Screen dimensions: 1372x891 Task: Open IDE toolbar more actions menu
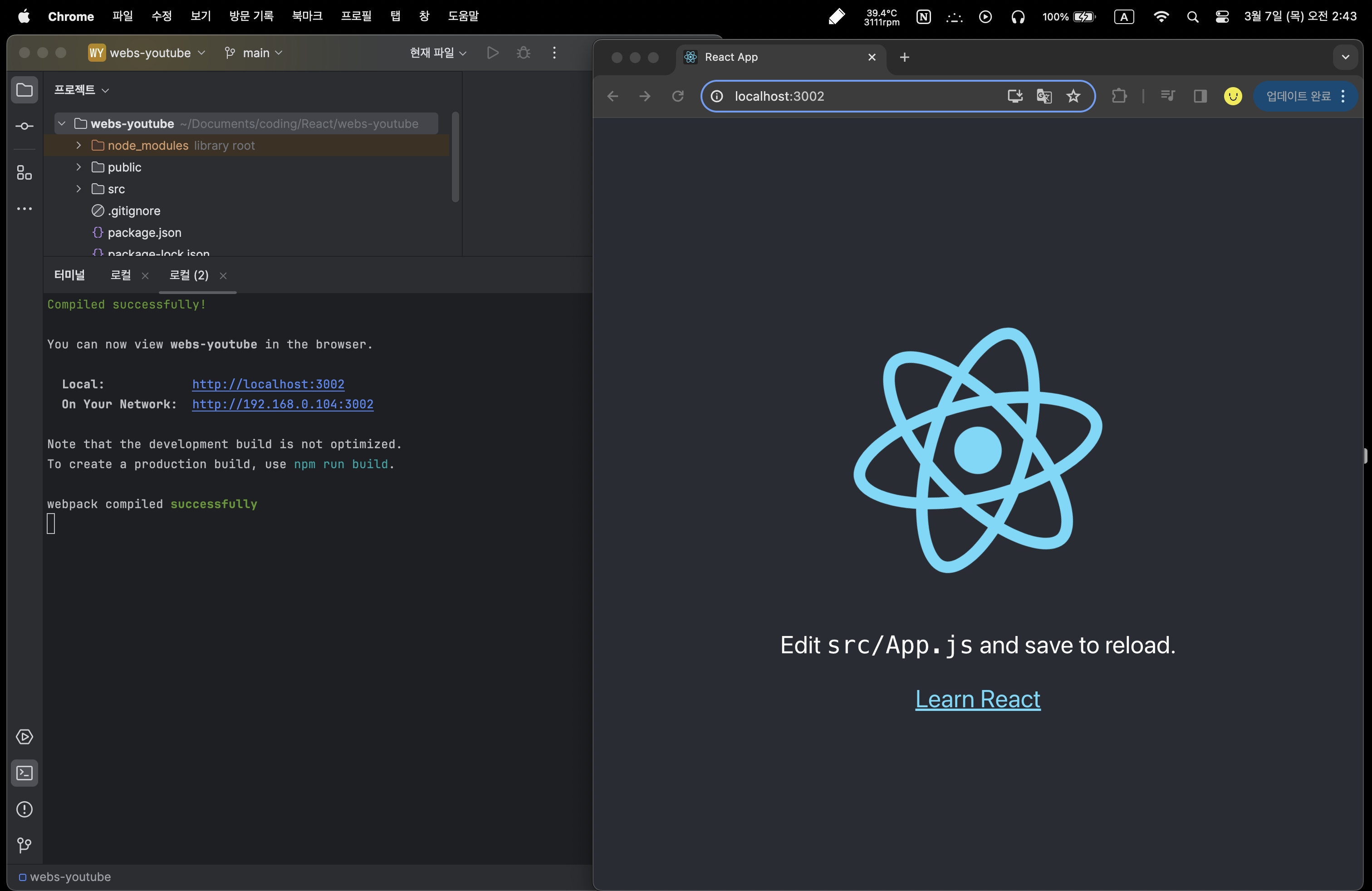pyautogui.click(x=554, y=53)
